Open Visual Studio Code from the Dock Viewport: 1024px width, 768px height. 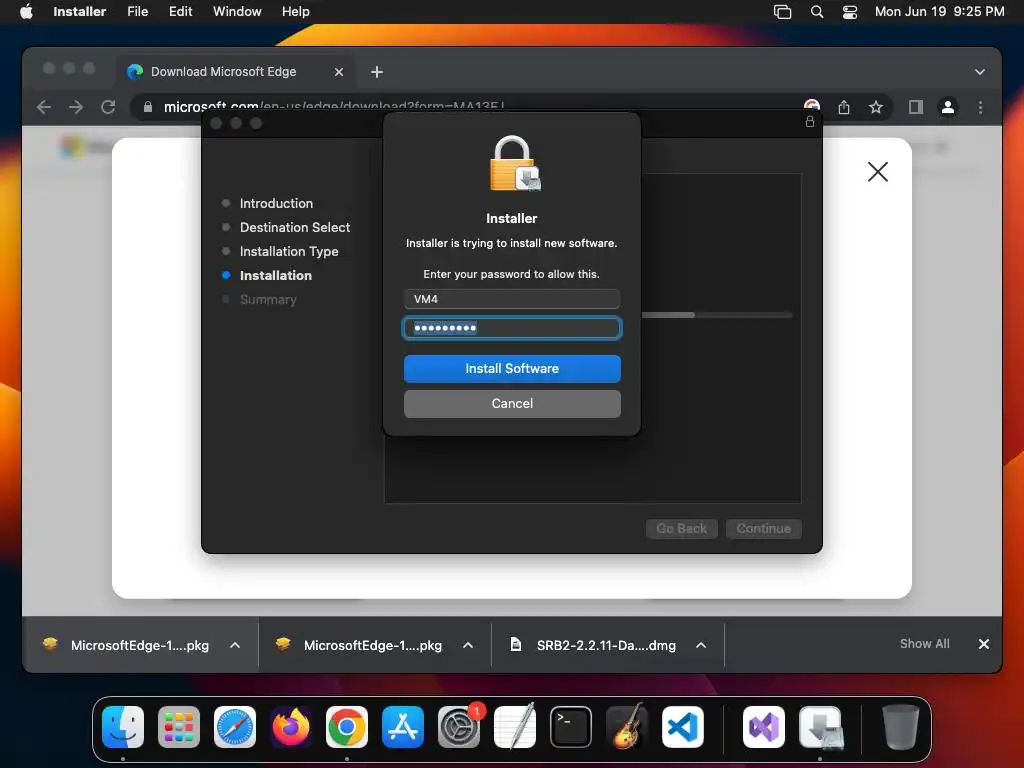point(682,727)
